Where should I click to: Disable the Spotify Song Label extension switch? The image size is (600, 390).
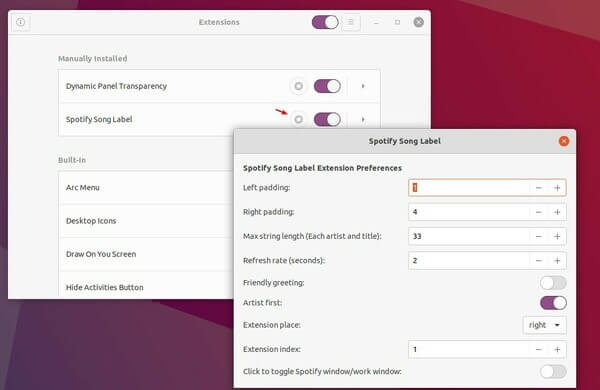click(x=327, y=119)
